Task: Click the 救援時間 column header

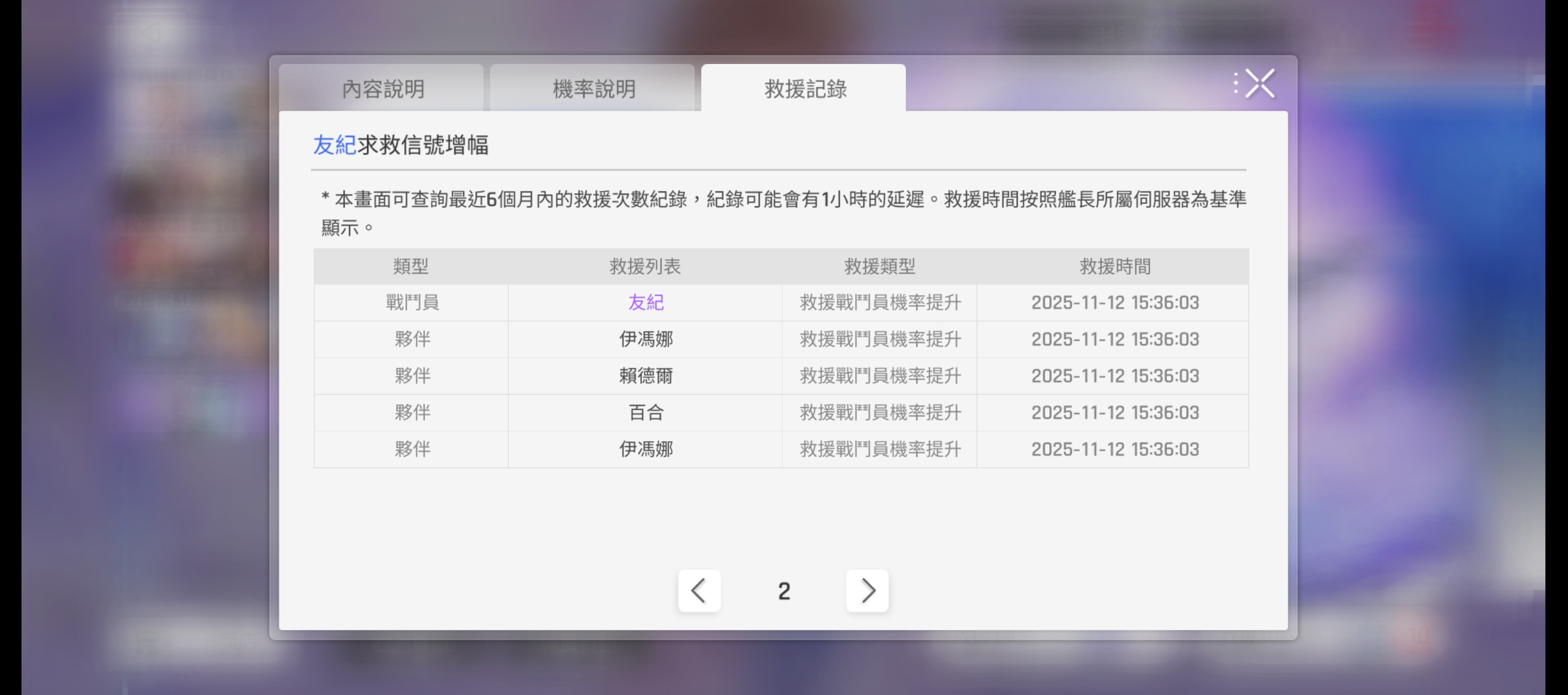Action: pyautogui.click(x=1114, y=266)
